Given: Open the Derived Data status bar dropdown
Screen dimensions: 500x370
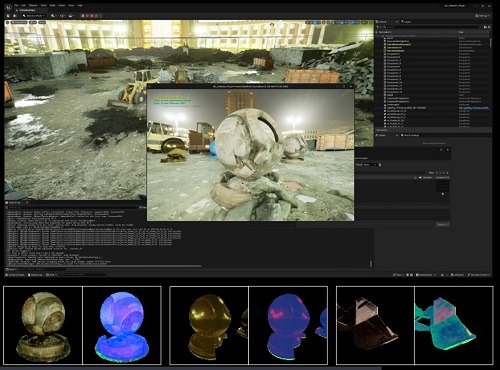Looking at the screenshot, I should [x=426, y=275].
